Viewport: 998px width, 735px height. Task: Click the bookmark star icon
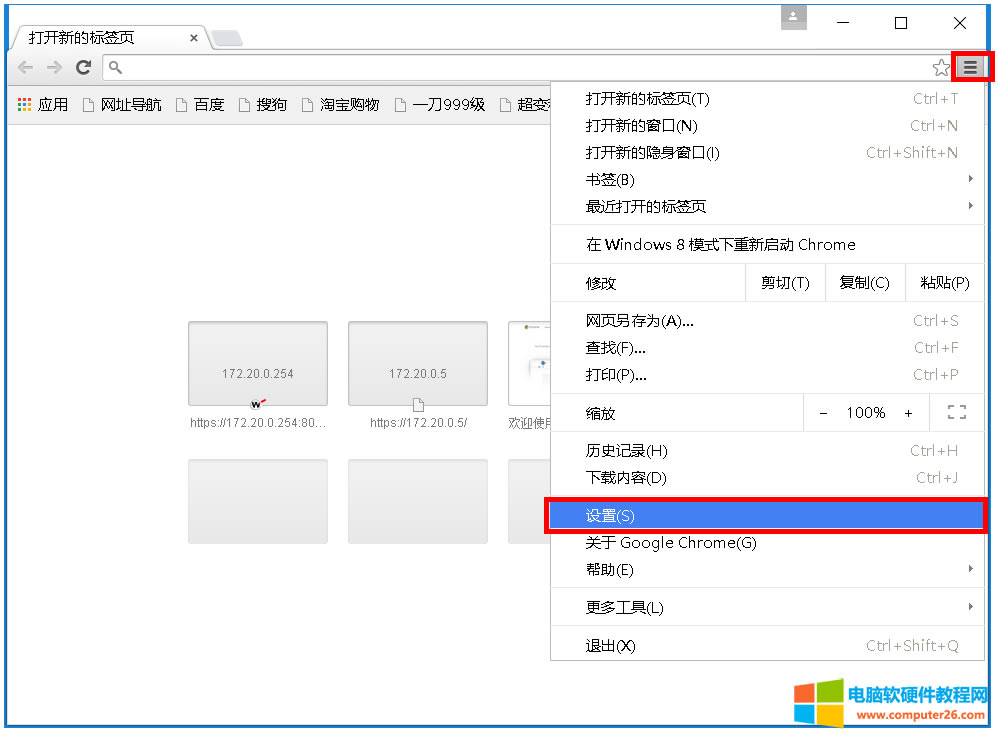point(940,68)
